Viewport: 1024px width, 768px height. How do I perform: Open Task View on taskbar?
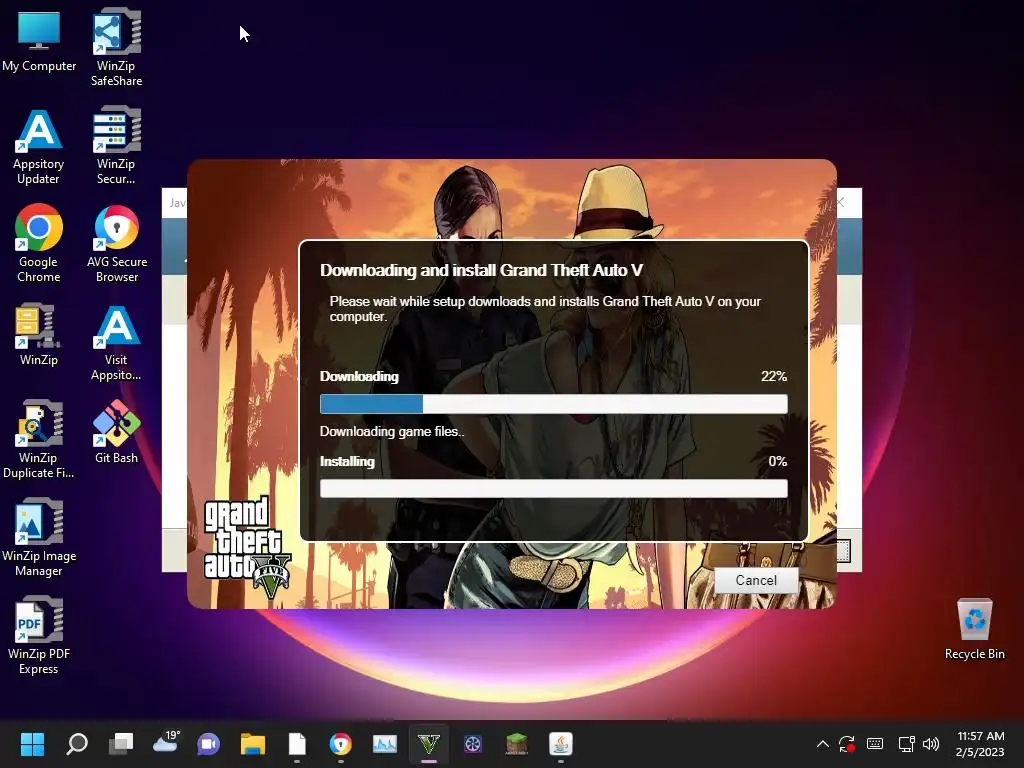(121, 744)
